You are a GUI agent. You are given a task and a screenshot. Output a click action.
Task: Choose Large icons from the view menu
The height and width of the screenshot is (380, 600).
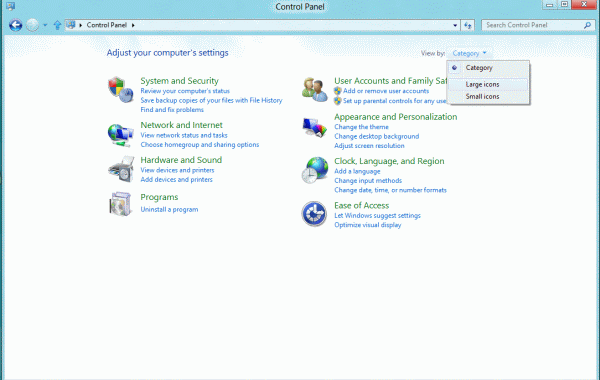pos(488,84)
